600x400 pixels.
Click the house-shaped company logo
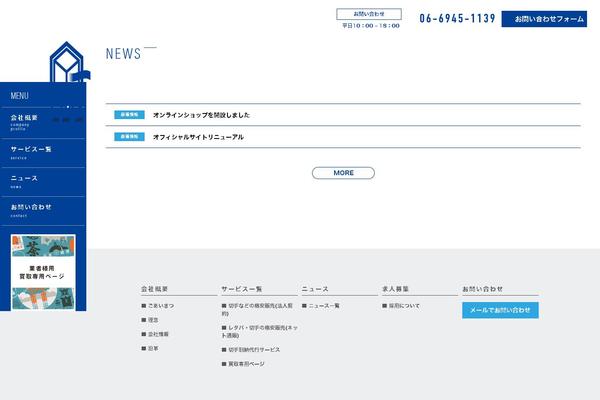click(69, 62)
